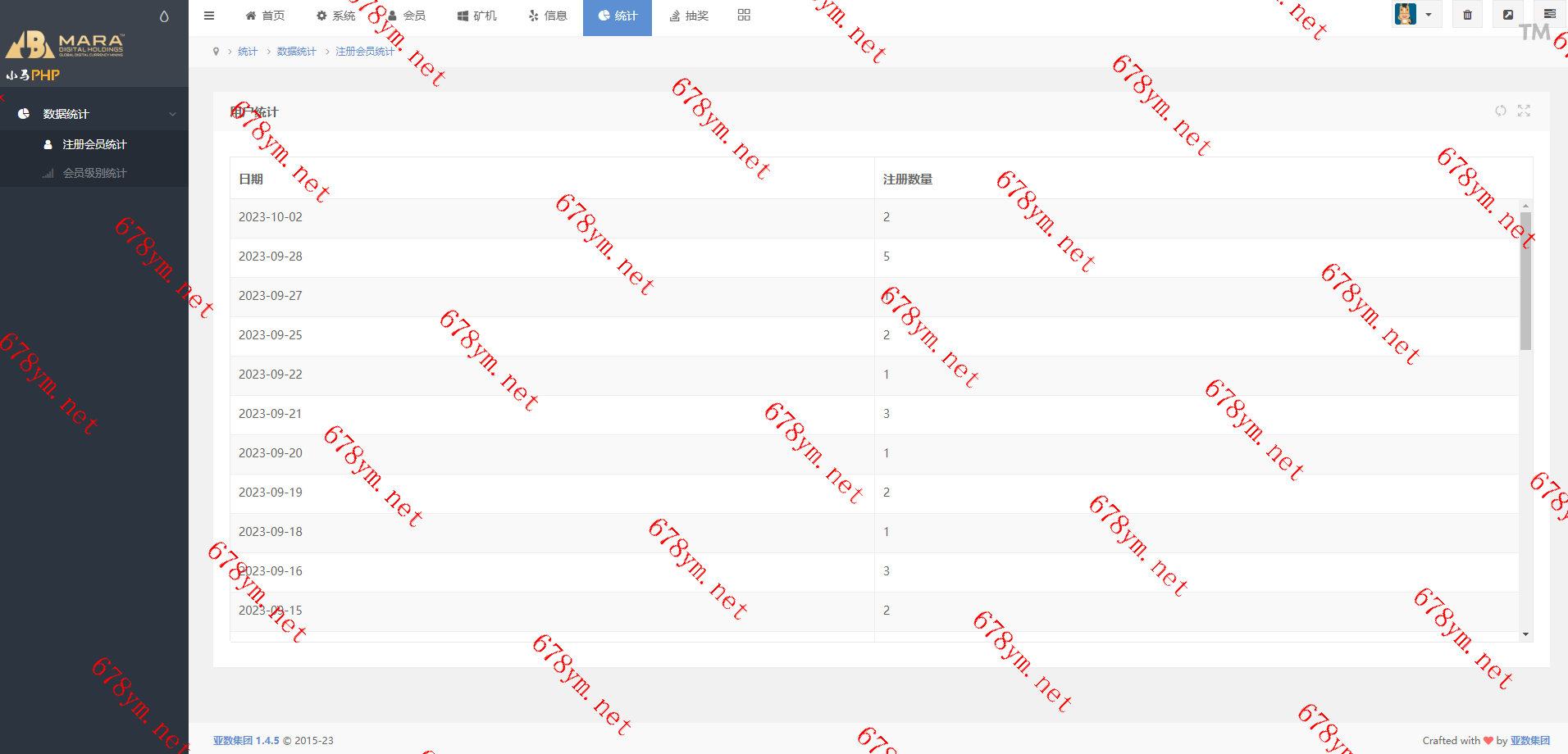Image resolution: width=1568 pixels, height=754 pixels.
Task: Toggle the sidebar with the hamburger icon
Action: click(209, 16)
